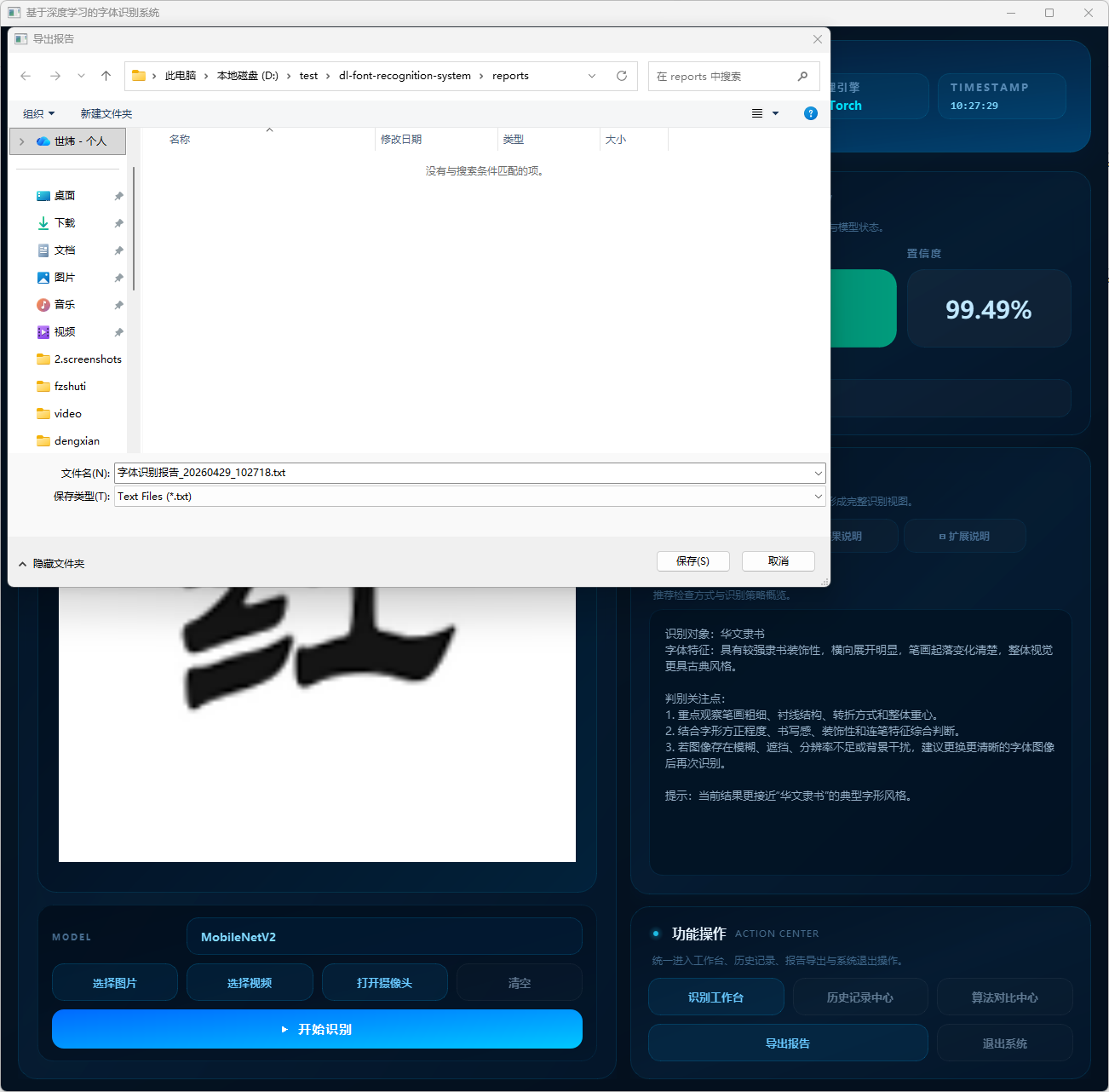1109x1092 pixels.
Task: Change the file view layout icon
Action: 757,113
